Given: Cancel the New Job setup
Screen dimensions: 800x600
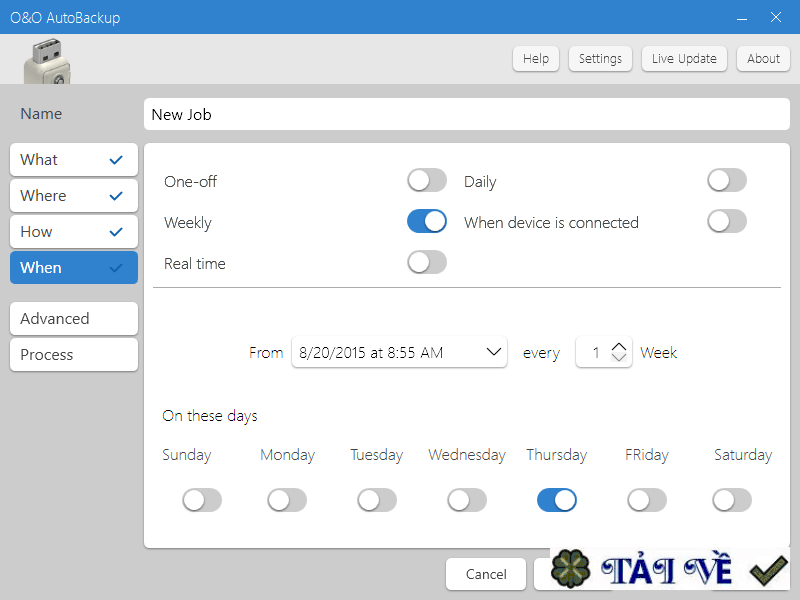Looking at the screenshot, I should (x=486, y=574).
